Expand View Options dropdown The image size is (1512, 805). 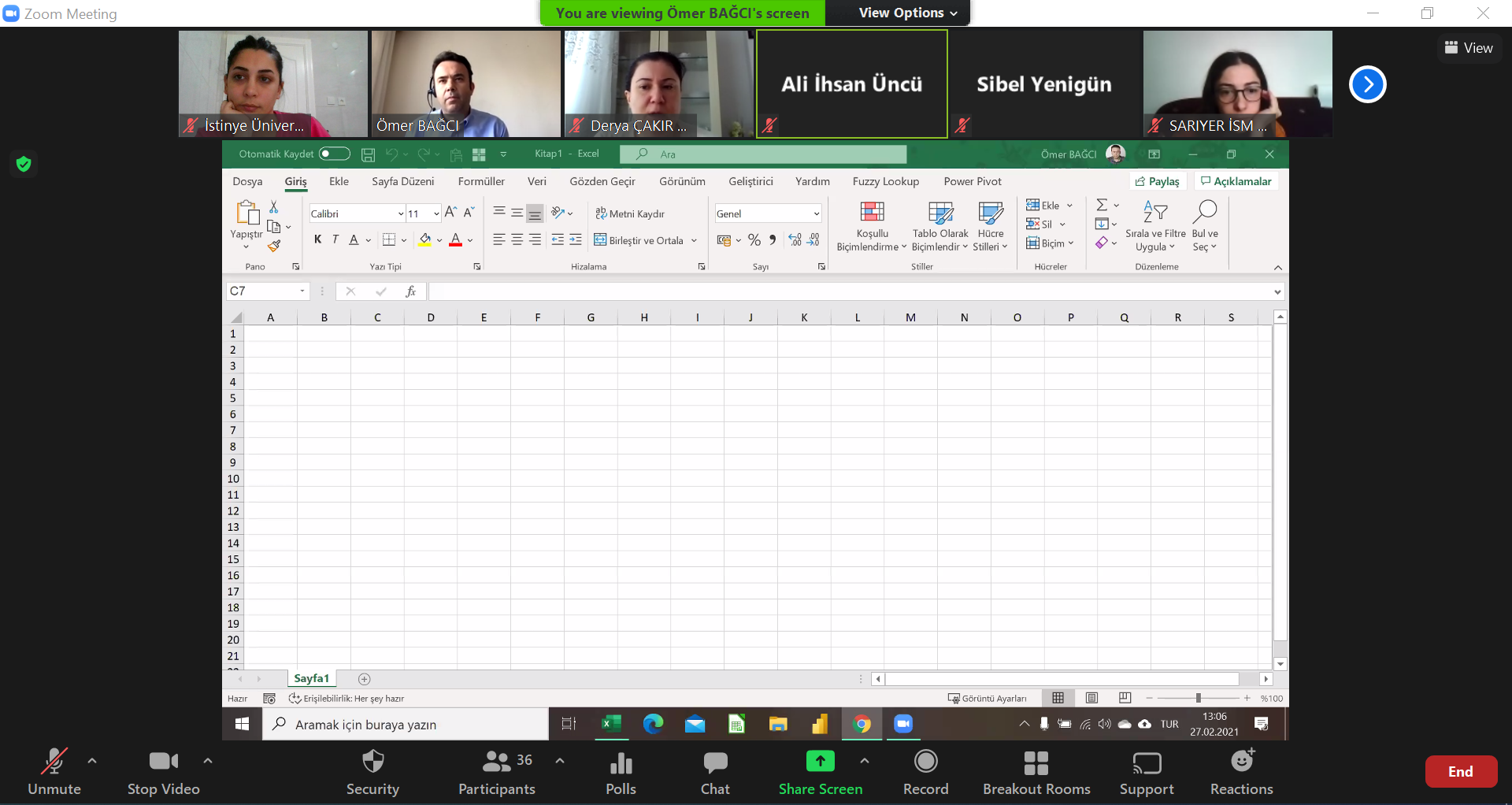click(x=908, y=13)
